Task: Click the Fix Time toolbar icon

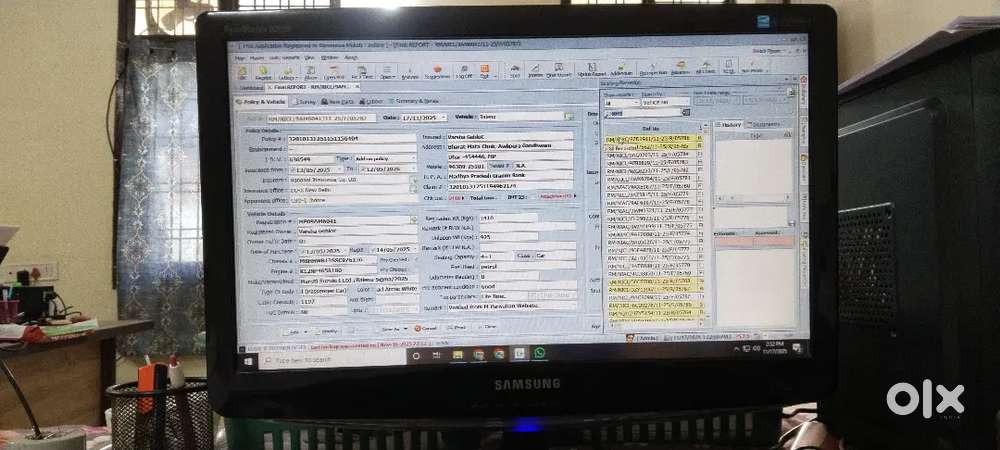Action: 362,73
